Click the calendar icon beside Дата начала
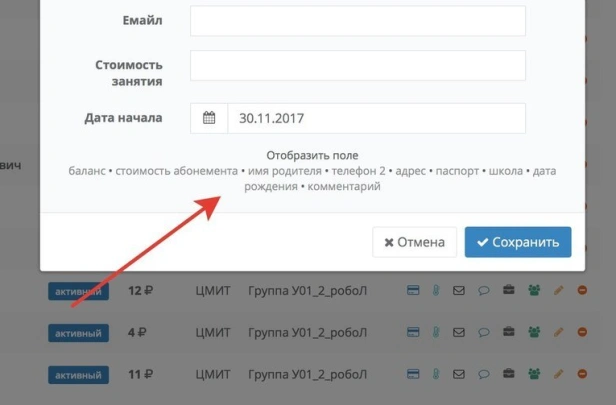The image size is (616, 405). coord(209,118)
